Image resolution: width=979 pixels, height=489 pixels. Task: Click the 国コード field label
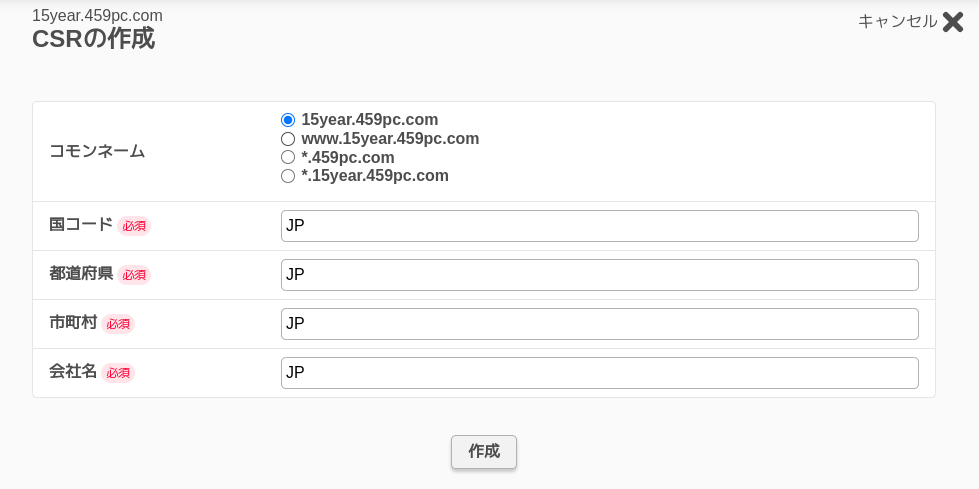coord(81,225)
